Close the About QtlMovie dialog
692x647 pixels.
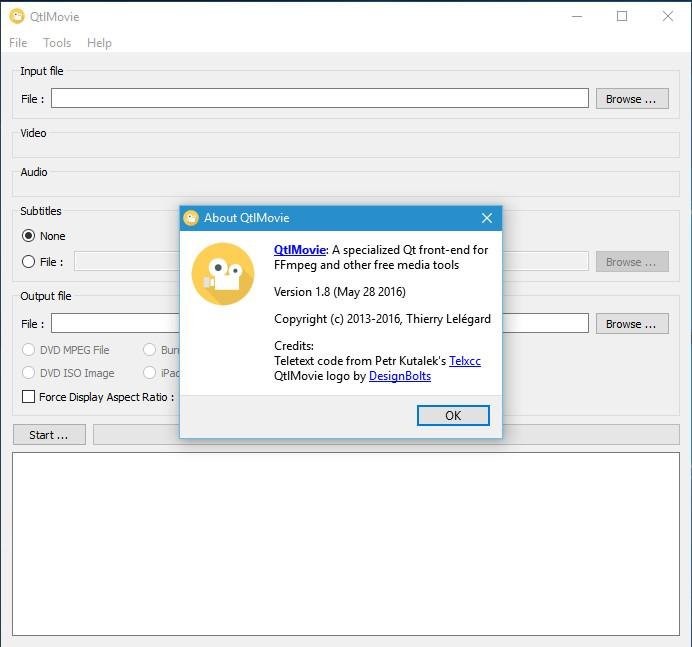(x=487, y=218)
